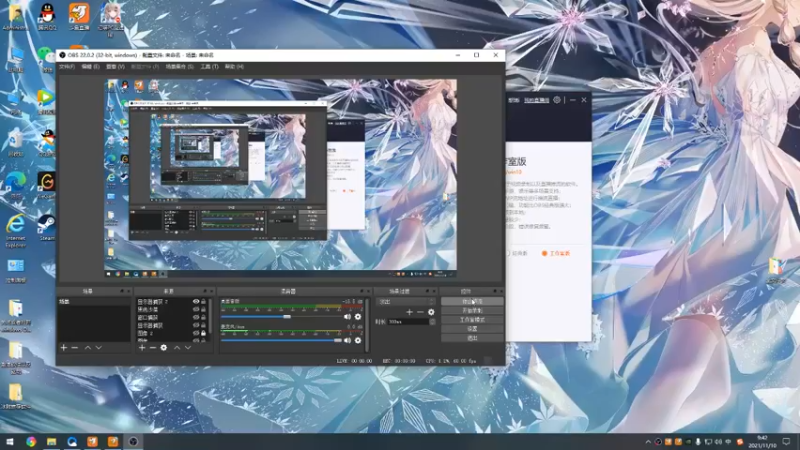
Task: Remove the scene transition with minus icon
Action: pyautogui.click(x=420, y=312)
